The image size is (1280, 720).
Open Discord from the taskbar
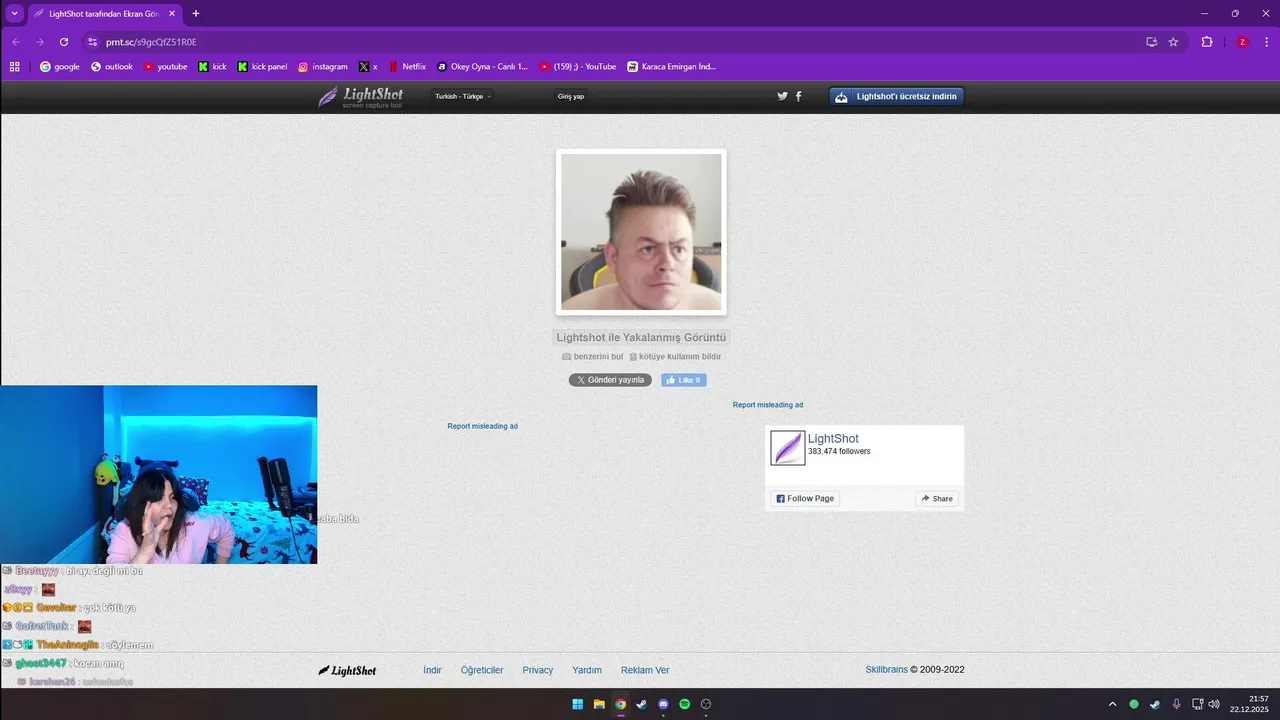[x=663, y=704]
